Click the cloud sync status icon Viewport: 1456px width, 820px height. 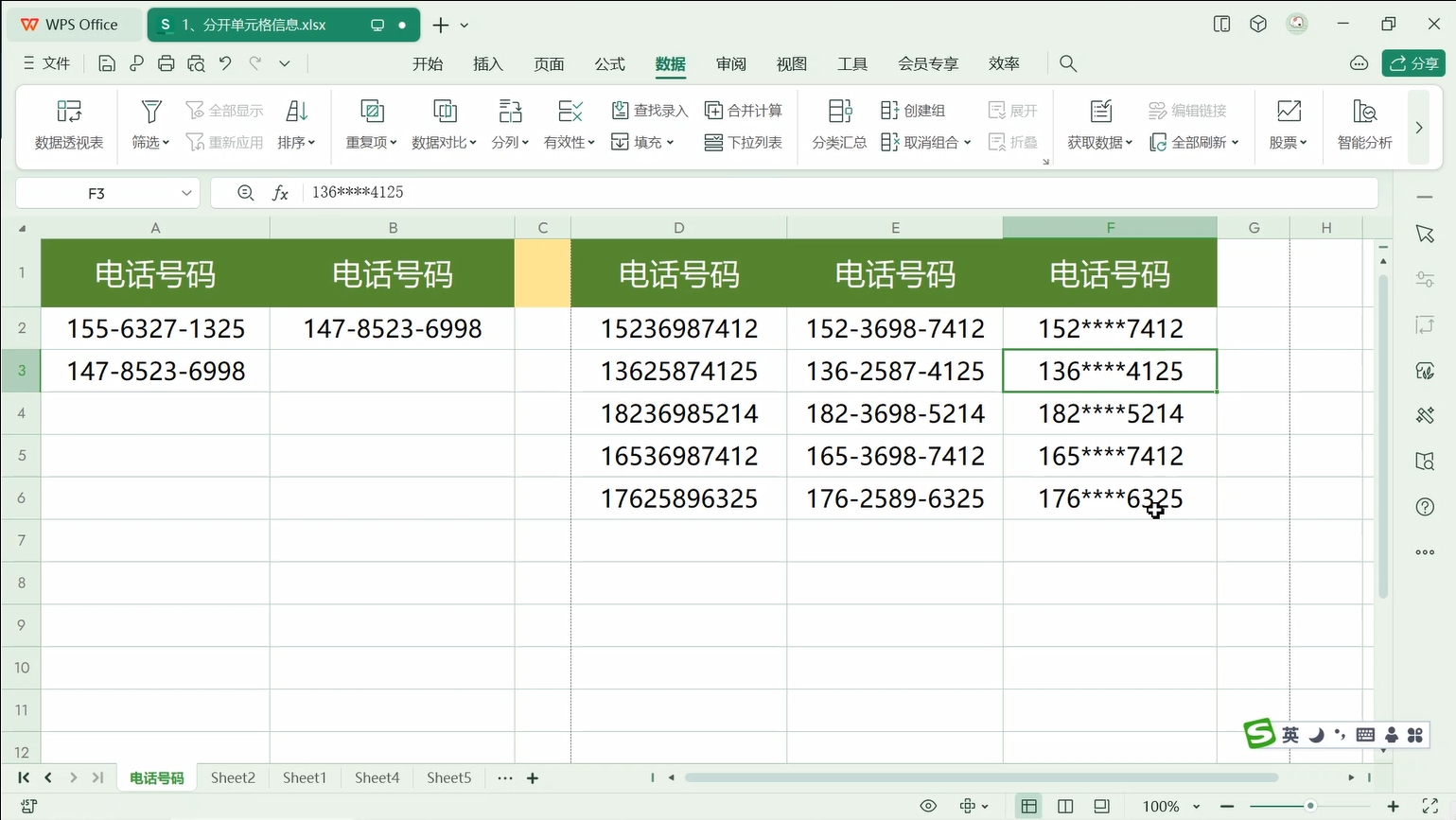click(x=1360, y=63)
